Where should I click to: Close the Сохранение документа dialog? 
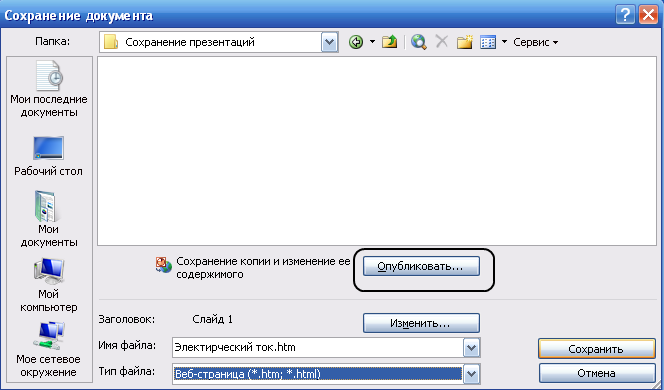(x=648, y=15)
